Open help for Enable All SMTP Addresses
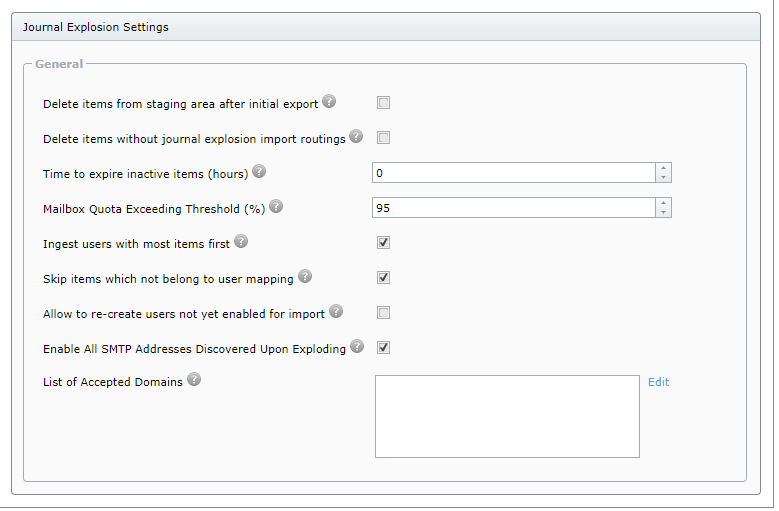 click(x=357, y=347)
